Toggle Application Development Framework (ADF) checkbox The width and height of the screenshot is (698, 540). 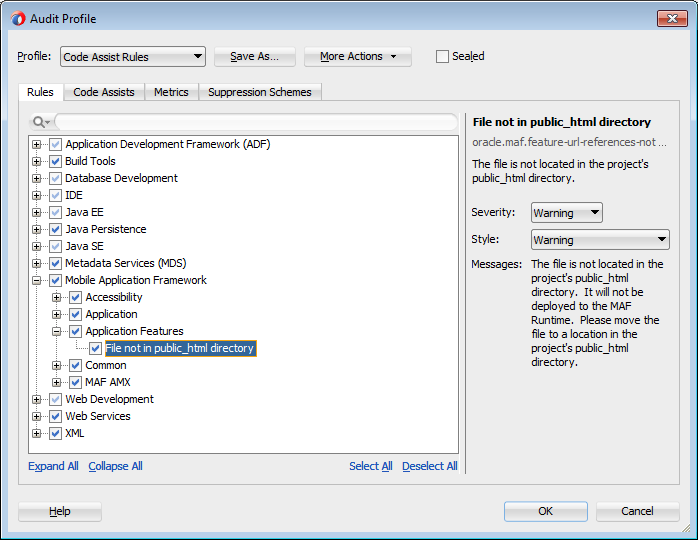(x=55, y=144)
